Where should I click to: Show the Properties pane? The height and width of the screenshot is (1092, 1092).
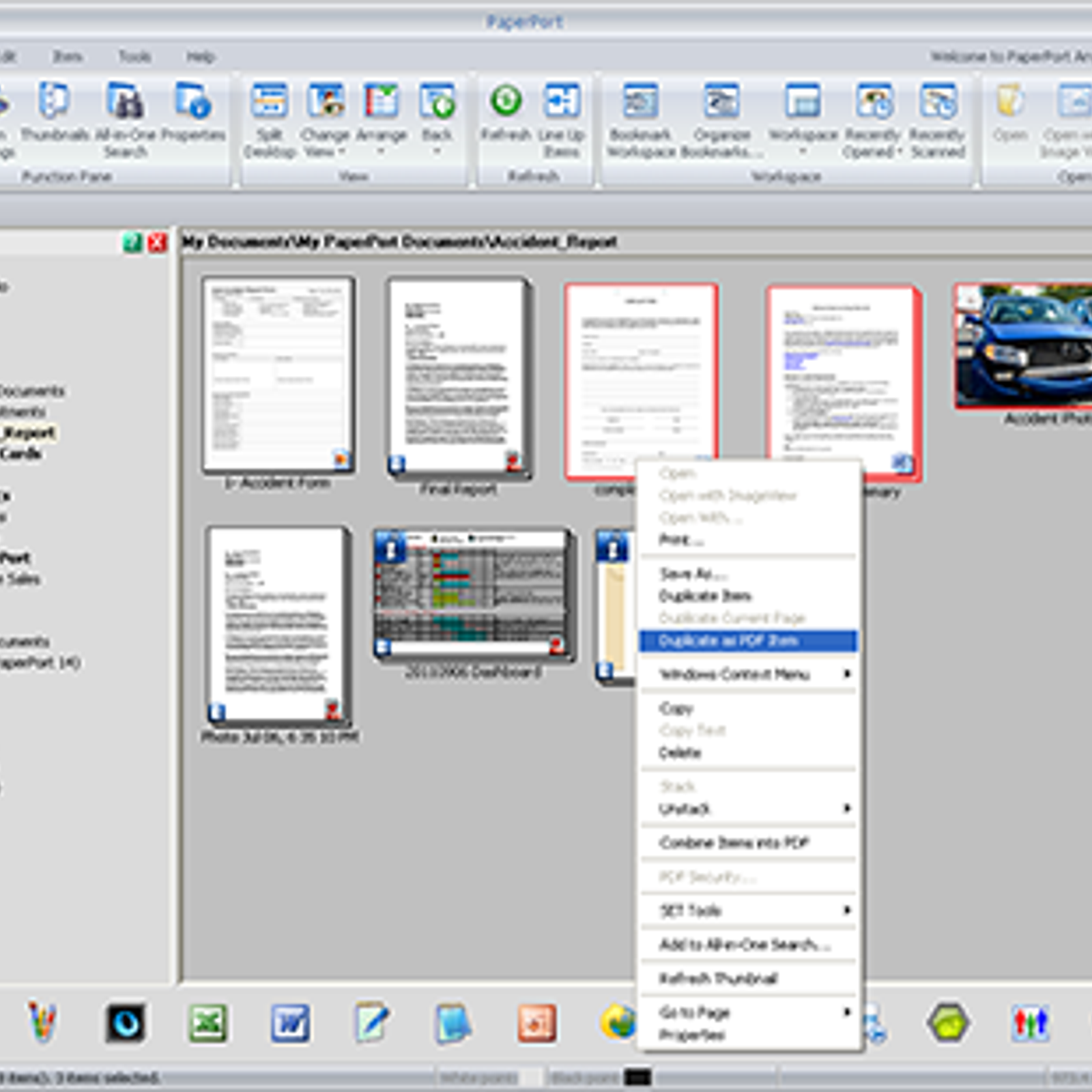[x=193, y=112]
